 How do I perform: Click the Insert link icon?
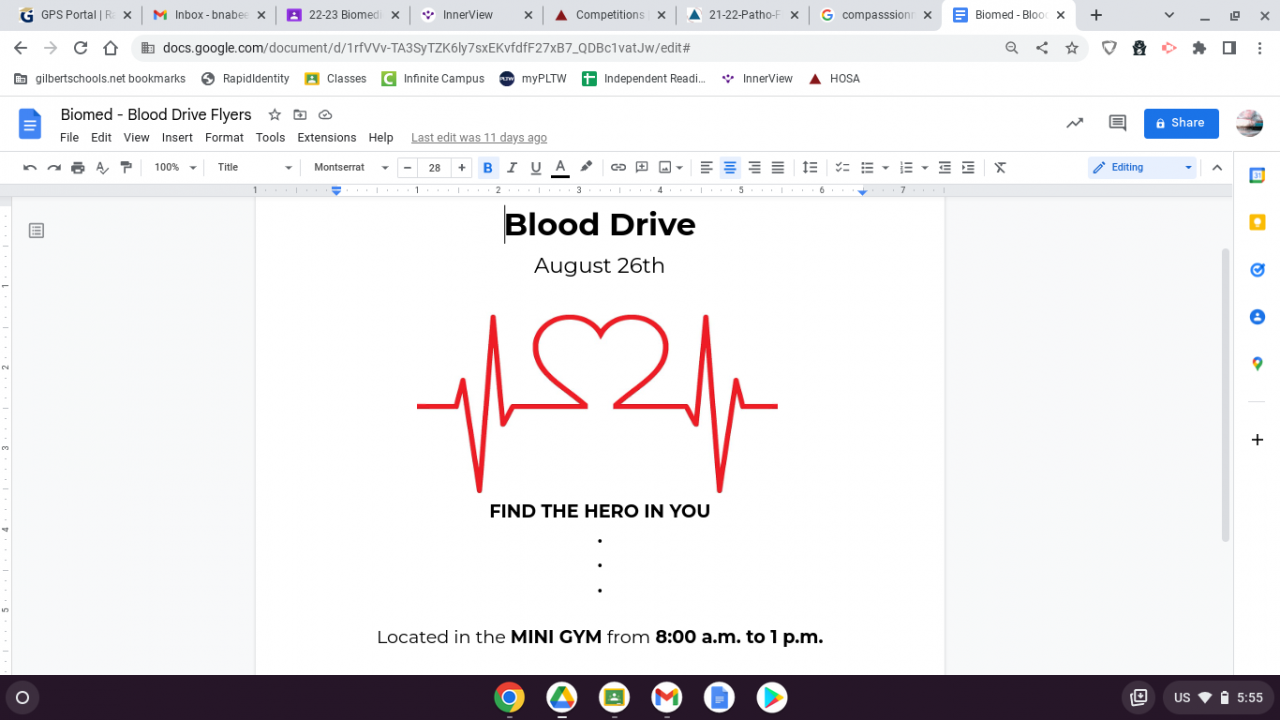[x=618, y=168]
